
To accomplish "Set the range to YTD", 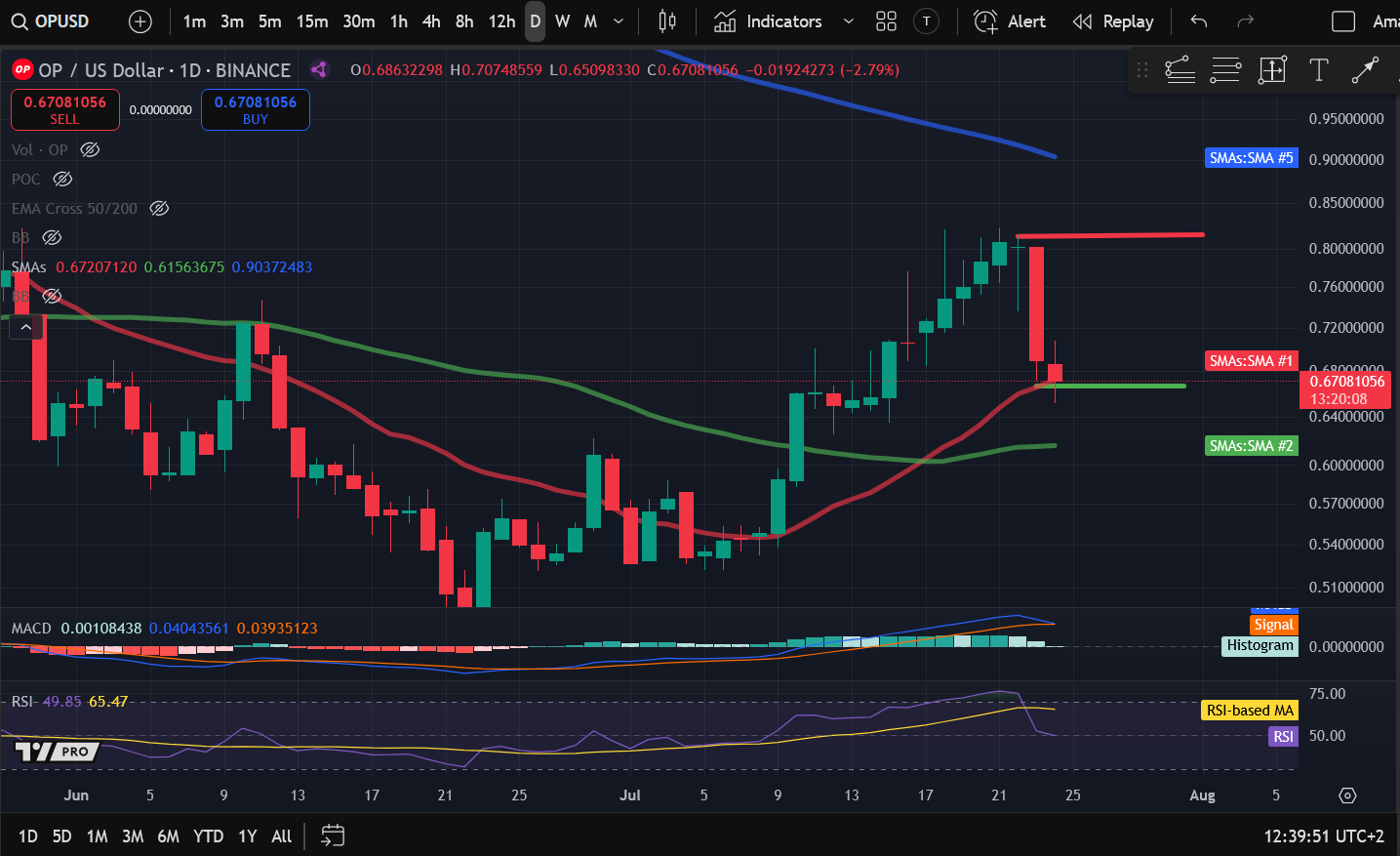I will pyautogui.click(x=208, y=836).
